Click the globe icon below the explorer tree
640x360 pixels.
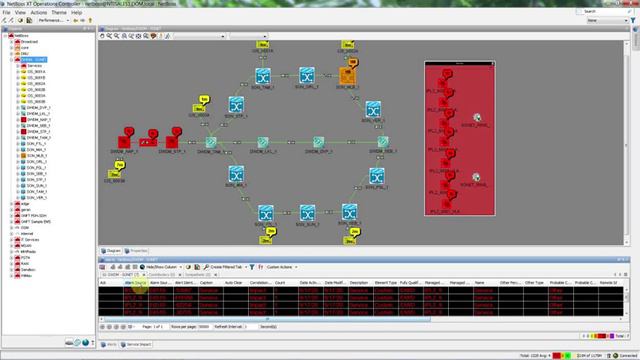(x=85, y=342)
